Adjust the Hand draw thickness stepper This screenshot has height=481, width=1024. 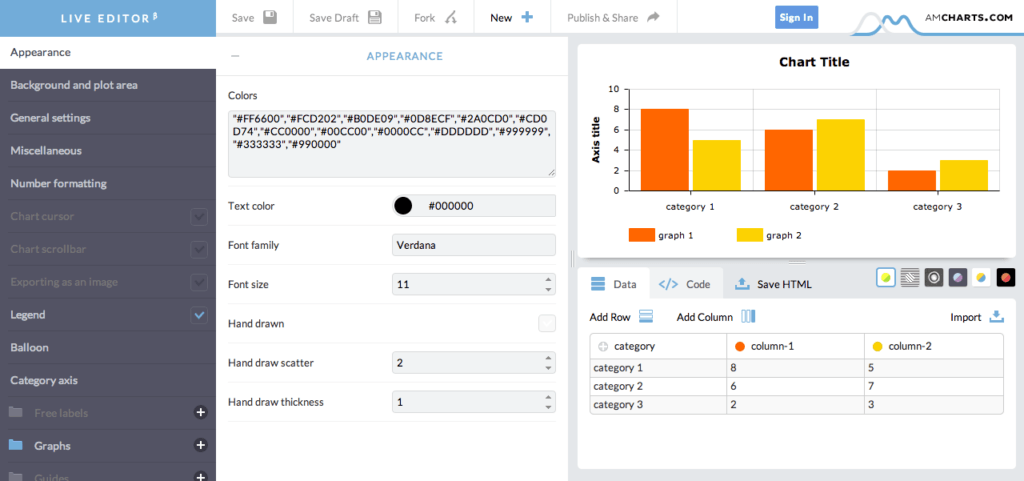(548, 402)
